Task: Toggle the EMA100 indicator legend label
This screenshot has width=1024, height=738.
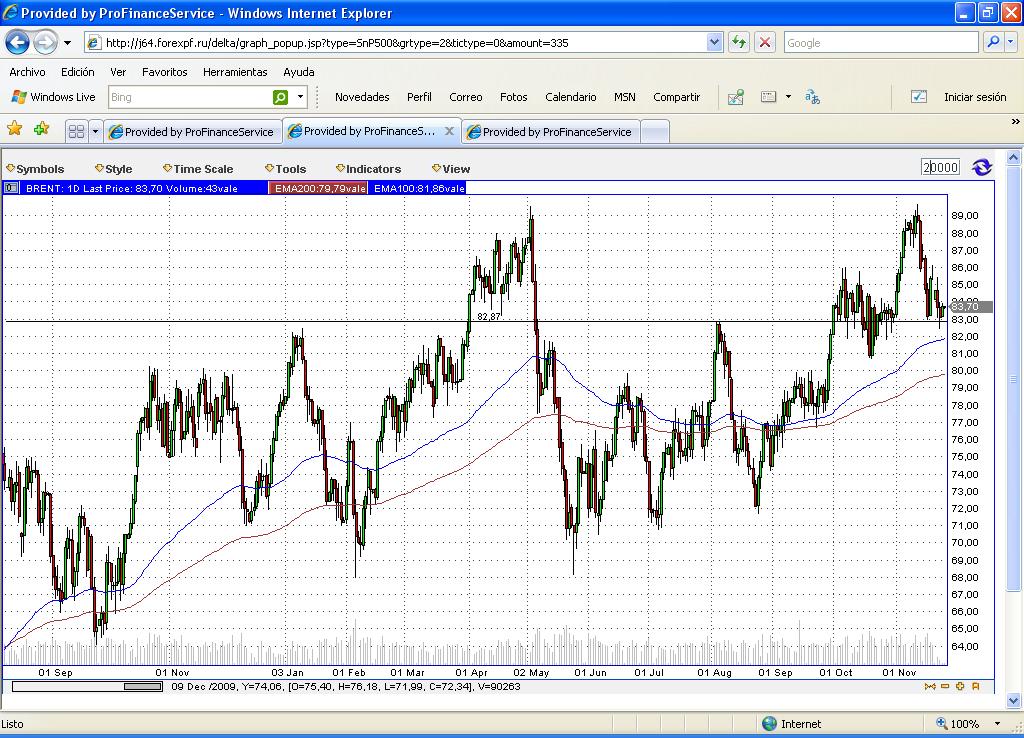Action: click(x=419, y=188)
